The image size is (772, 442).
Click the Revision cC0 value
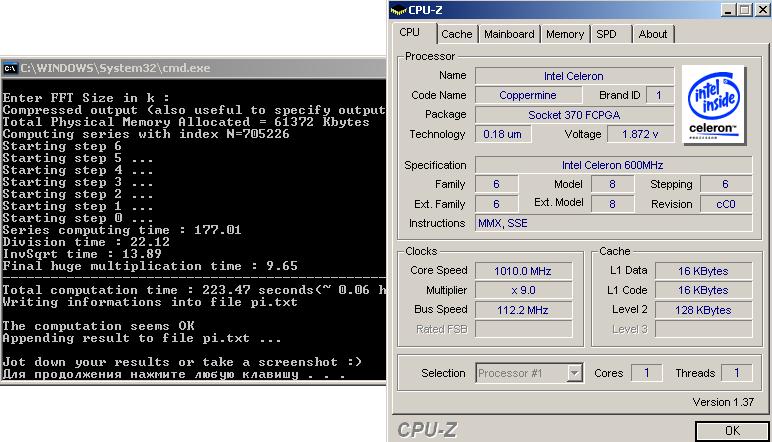pos(726,204)
